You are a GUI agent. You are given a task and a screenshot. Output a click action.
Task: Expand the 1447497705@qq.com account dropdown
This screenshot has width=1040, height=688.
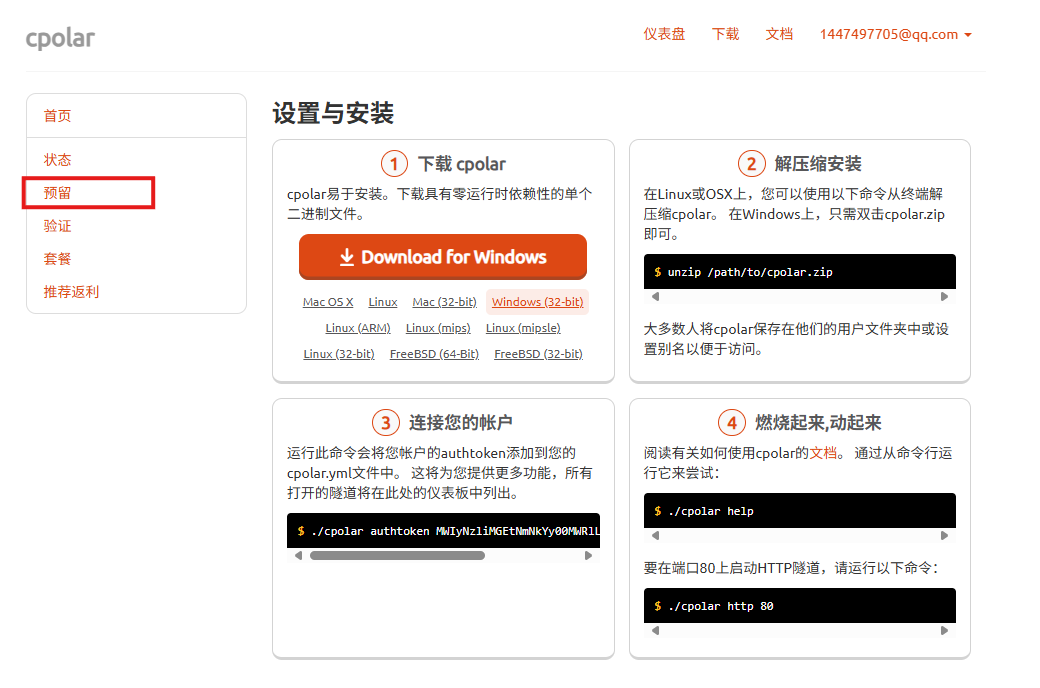[x=895, y=34]
